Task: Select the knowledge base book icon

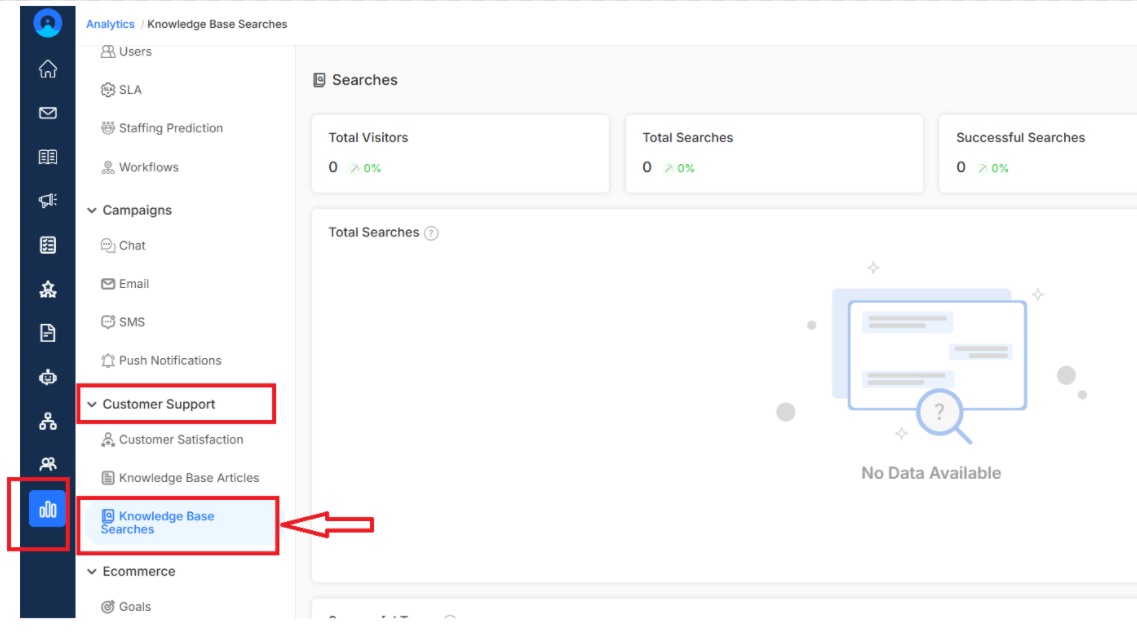Action: pyautogui.click(x=48, y=157)
